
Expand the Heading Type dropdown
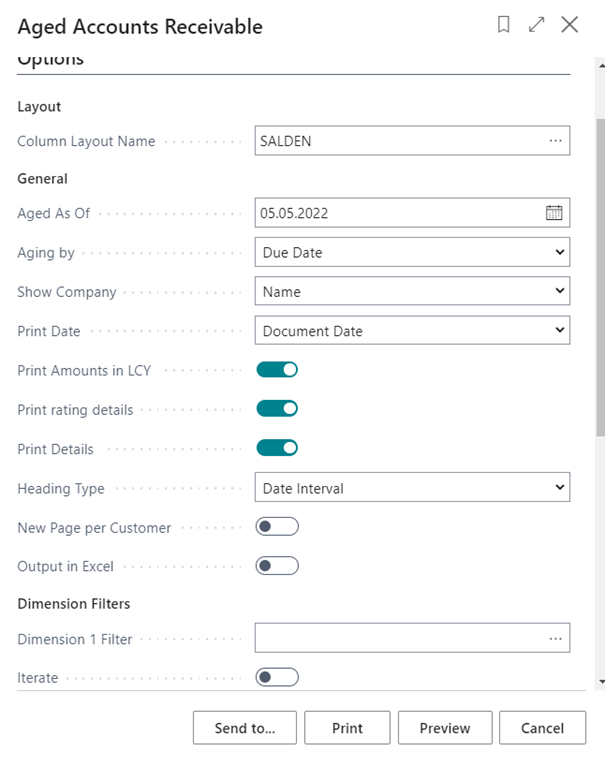(412, 488)
